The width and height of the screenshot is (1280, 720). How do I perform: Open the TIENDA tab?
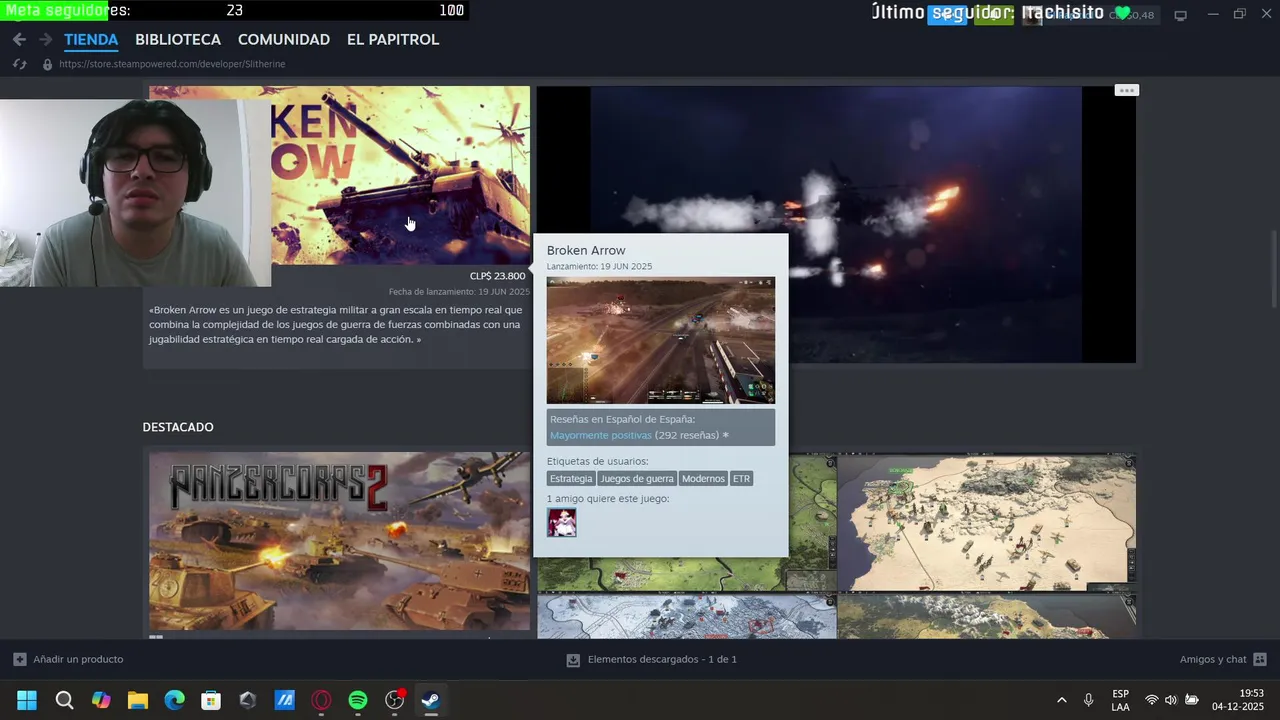91,40
